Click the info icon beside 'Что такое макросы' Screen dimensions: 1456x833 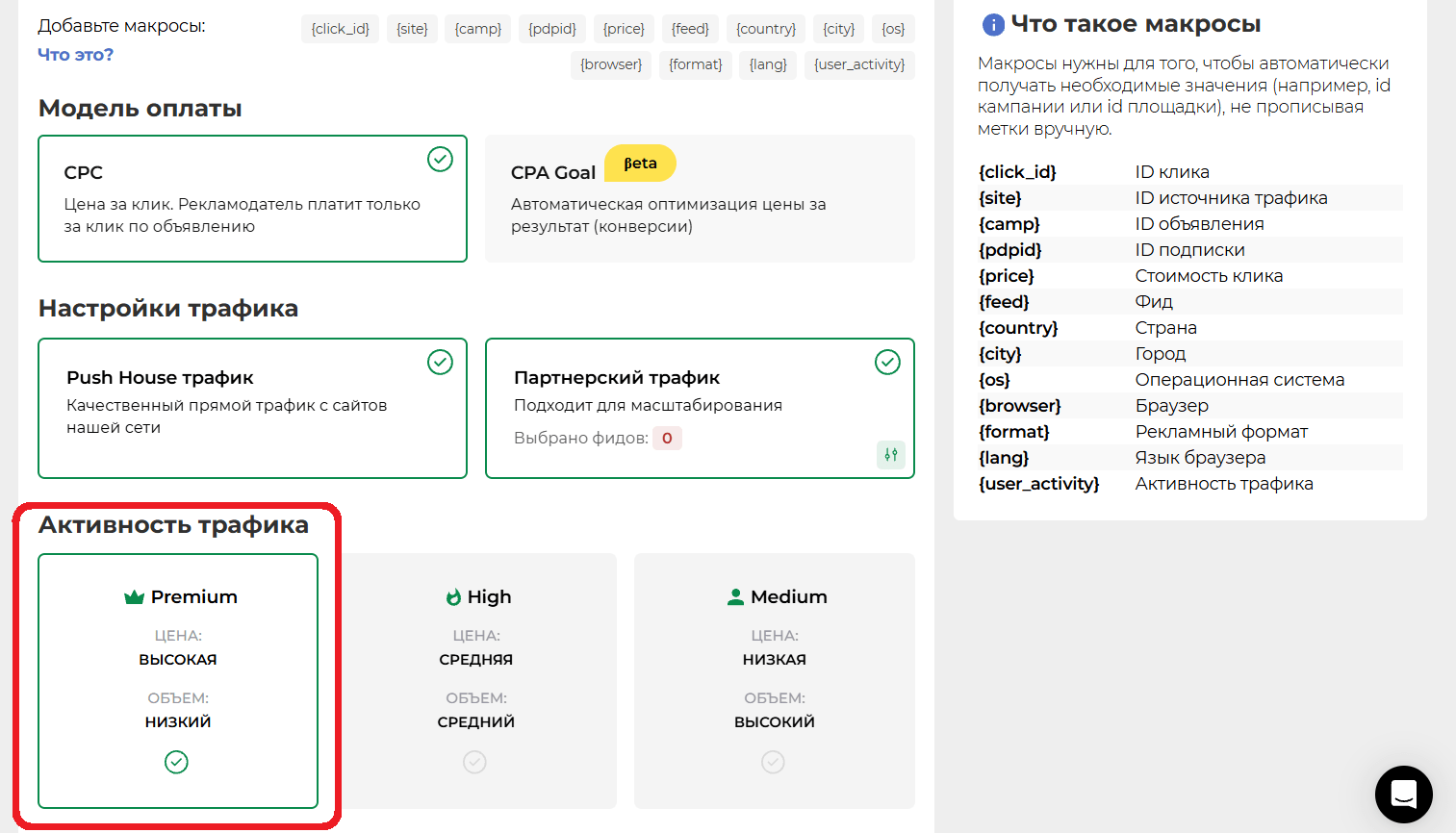point(992,25)
